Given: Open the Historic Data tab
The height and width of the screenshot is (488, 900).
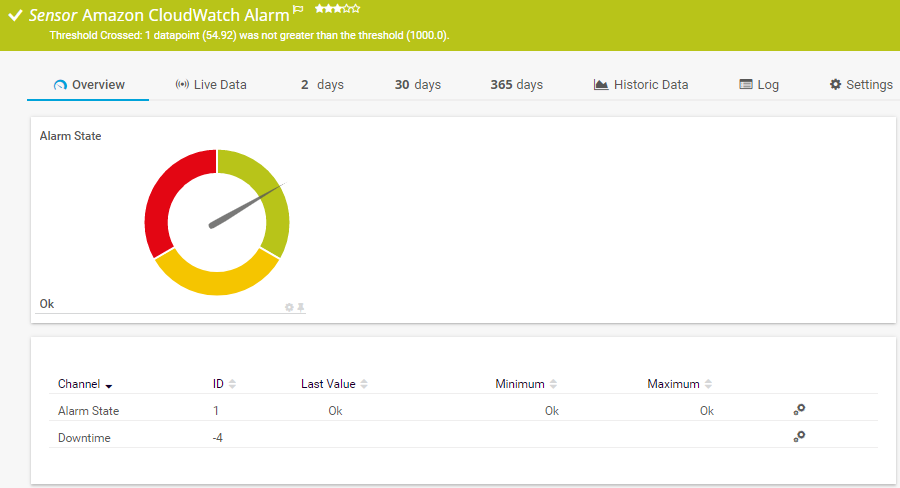Looking at the screenshot, I should click(640, 85).
